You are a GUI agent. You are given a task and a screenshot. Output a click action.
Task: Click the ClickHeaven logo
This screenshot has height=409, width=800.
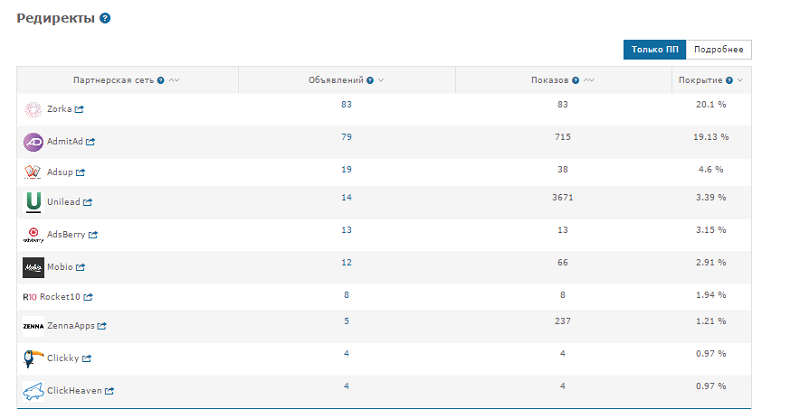pos(33,391)
